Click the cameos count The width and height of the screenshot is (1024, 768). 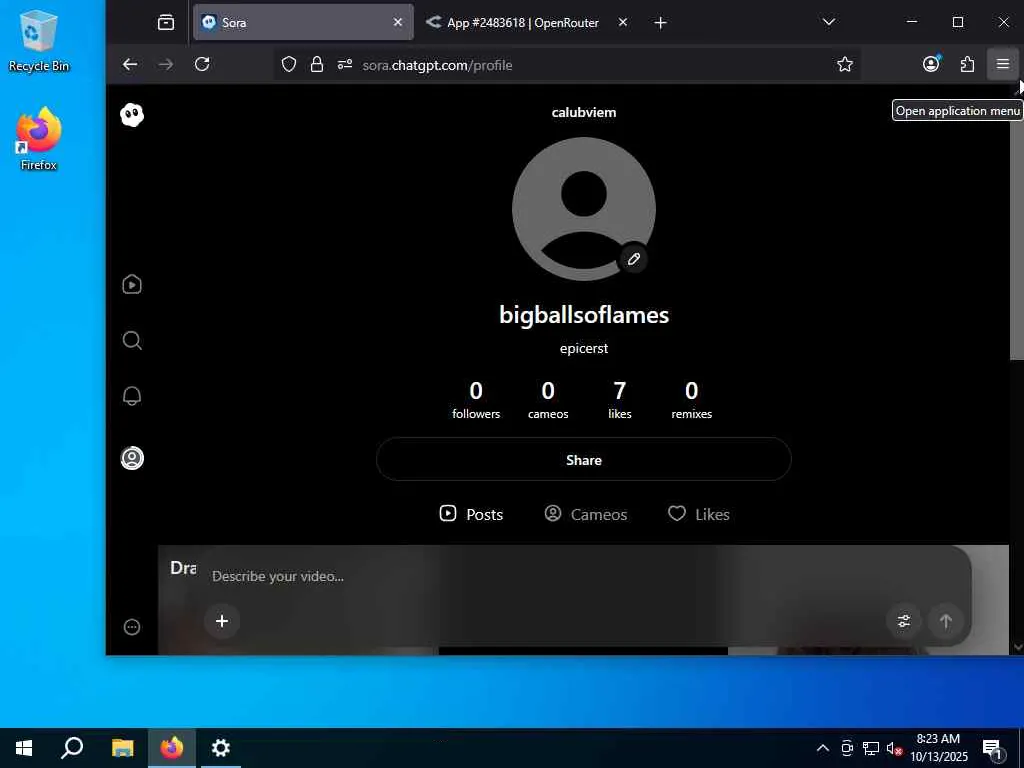[x=548, y=400]
